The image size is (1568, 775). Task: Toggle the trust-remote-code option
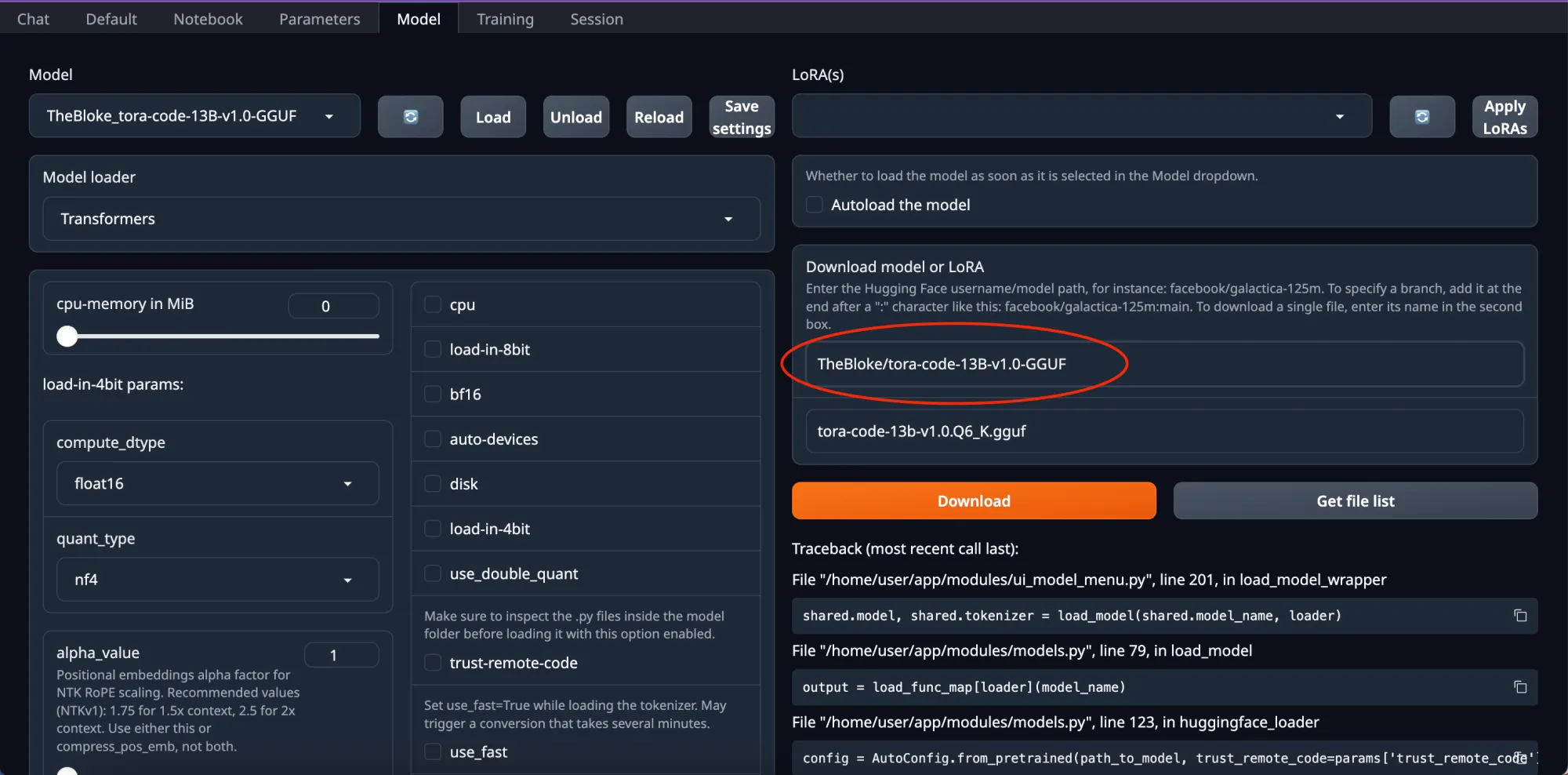coord(432,662)
